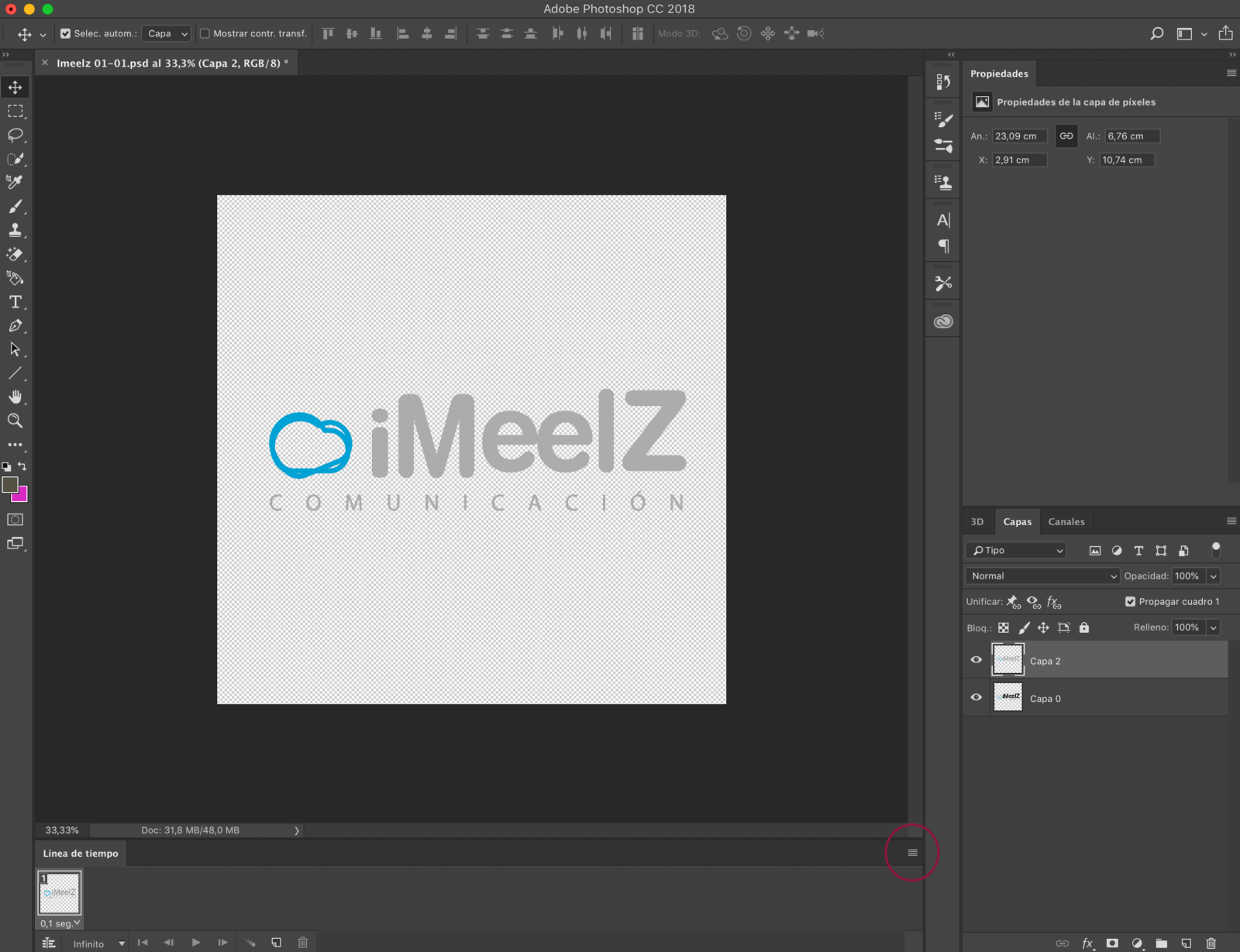Select the Clone Stamp tool
Screen dimensions: 1240x952
[x=15, y=230]
